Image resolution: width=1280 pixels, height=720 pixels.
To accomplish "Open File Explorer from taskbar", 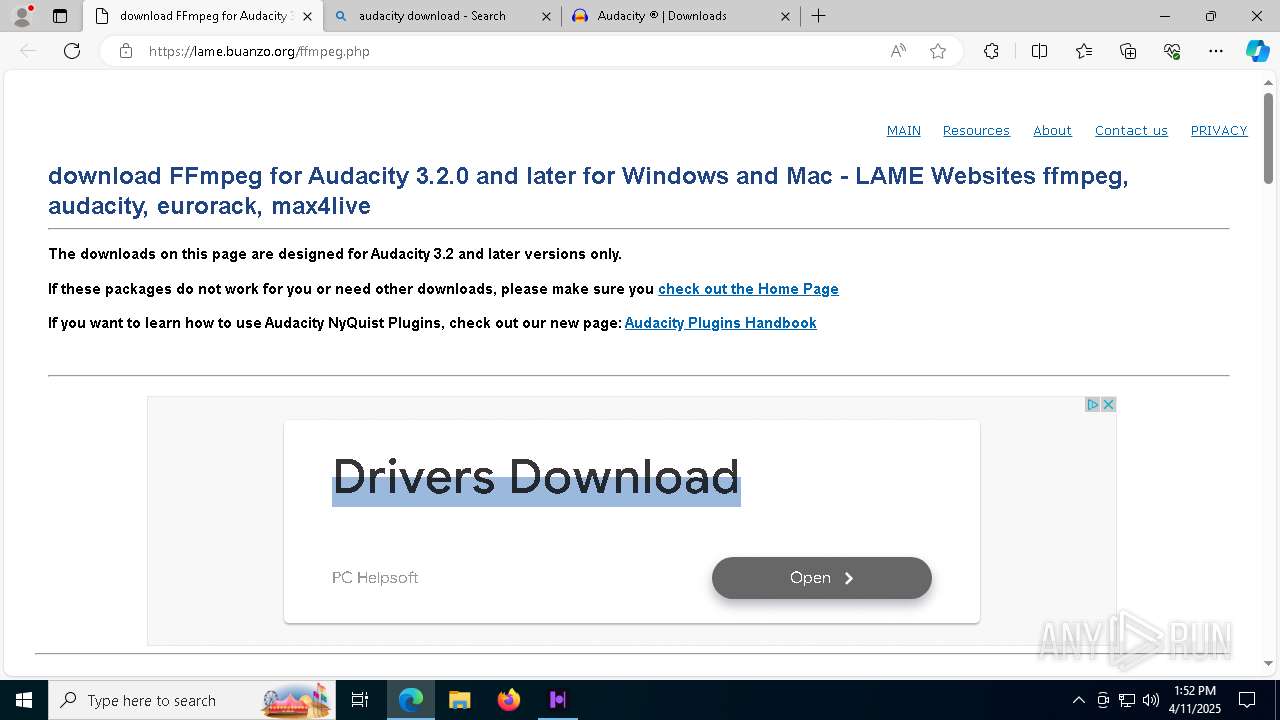I will point(459,700).
